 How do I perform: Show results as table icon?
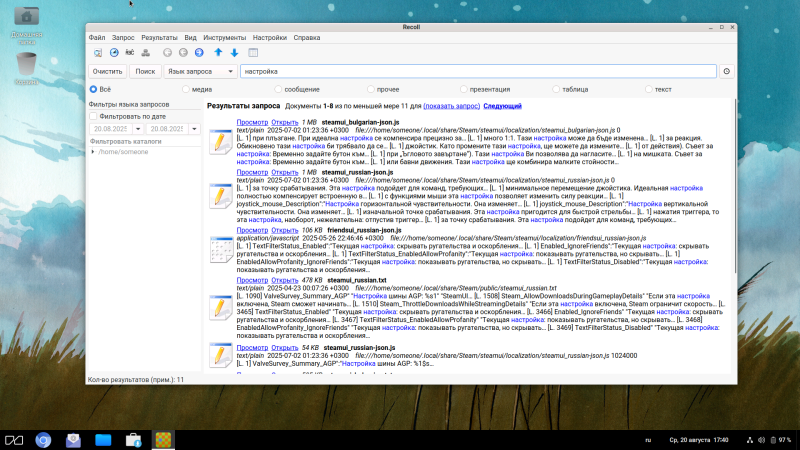pos(252,52)
